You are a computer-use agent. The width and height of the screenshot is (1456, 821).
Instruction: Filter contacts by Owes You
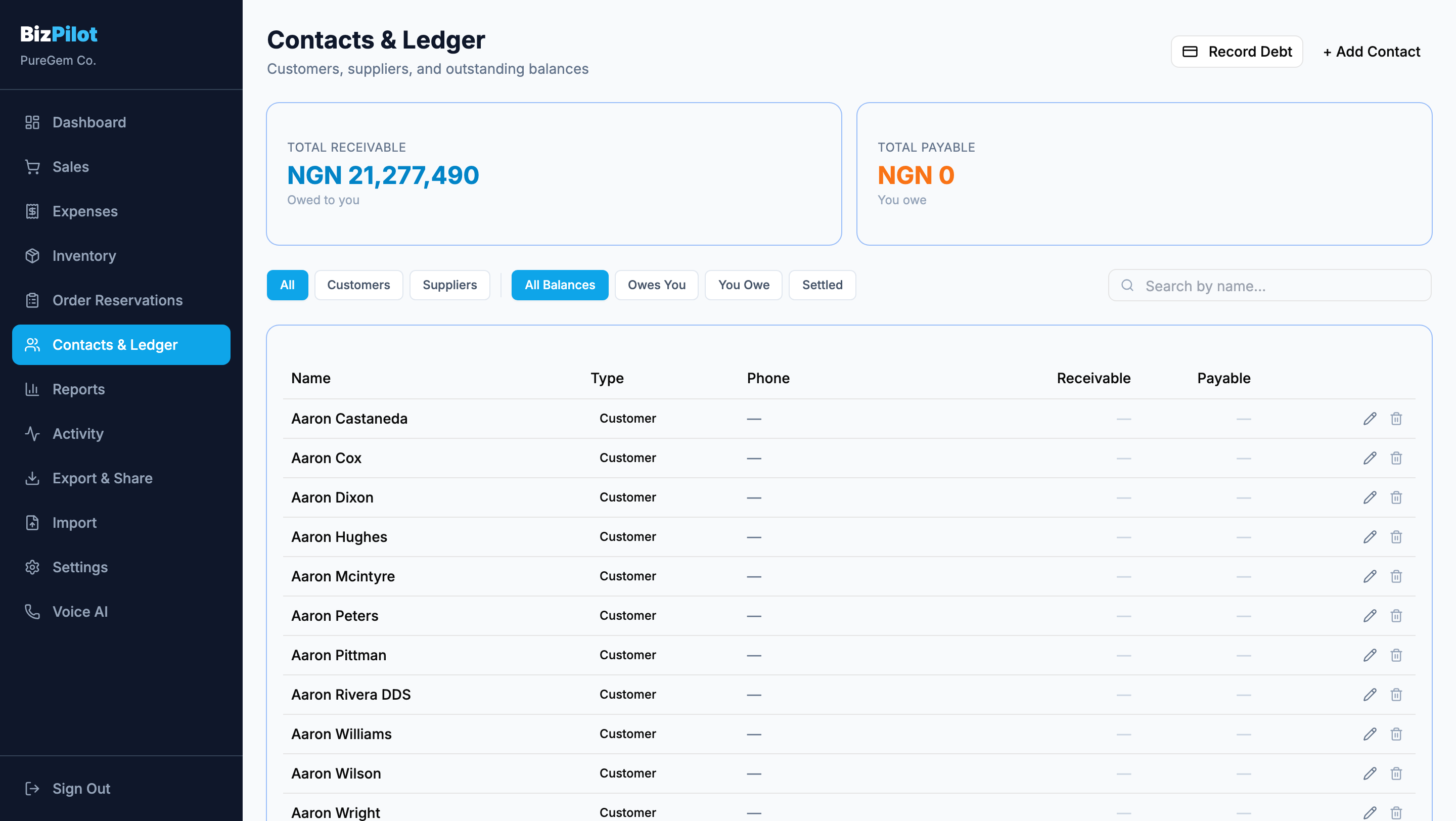point(656,285)
